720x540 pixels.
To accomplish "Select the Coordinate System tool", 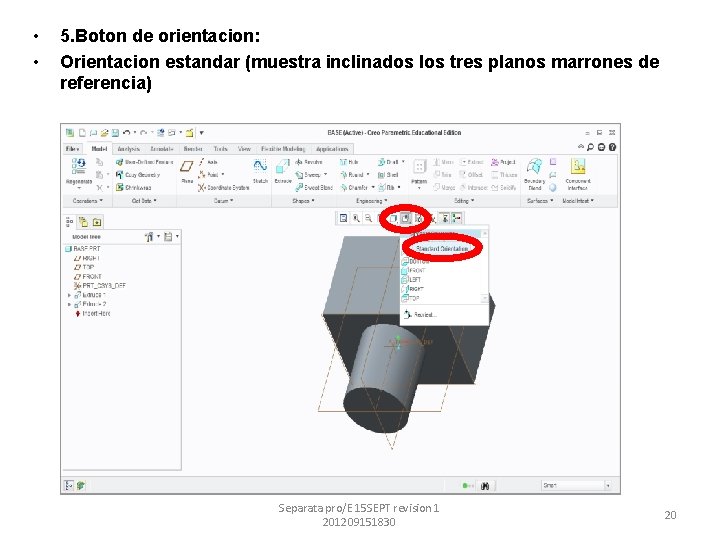I will point(224,187).
